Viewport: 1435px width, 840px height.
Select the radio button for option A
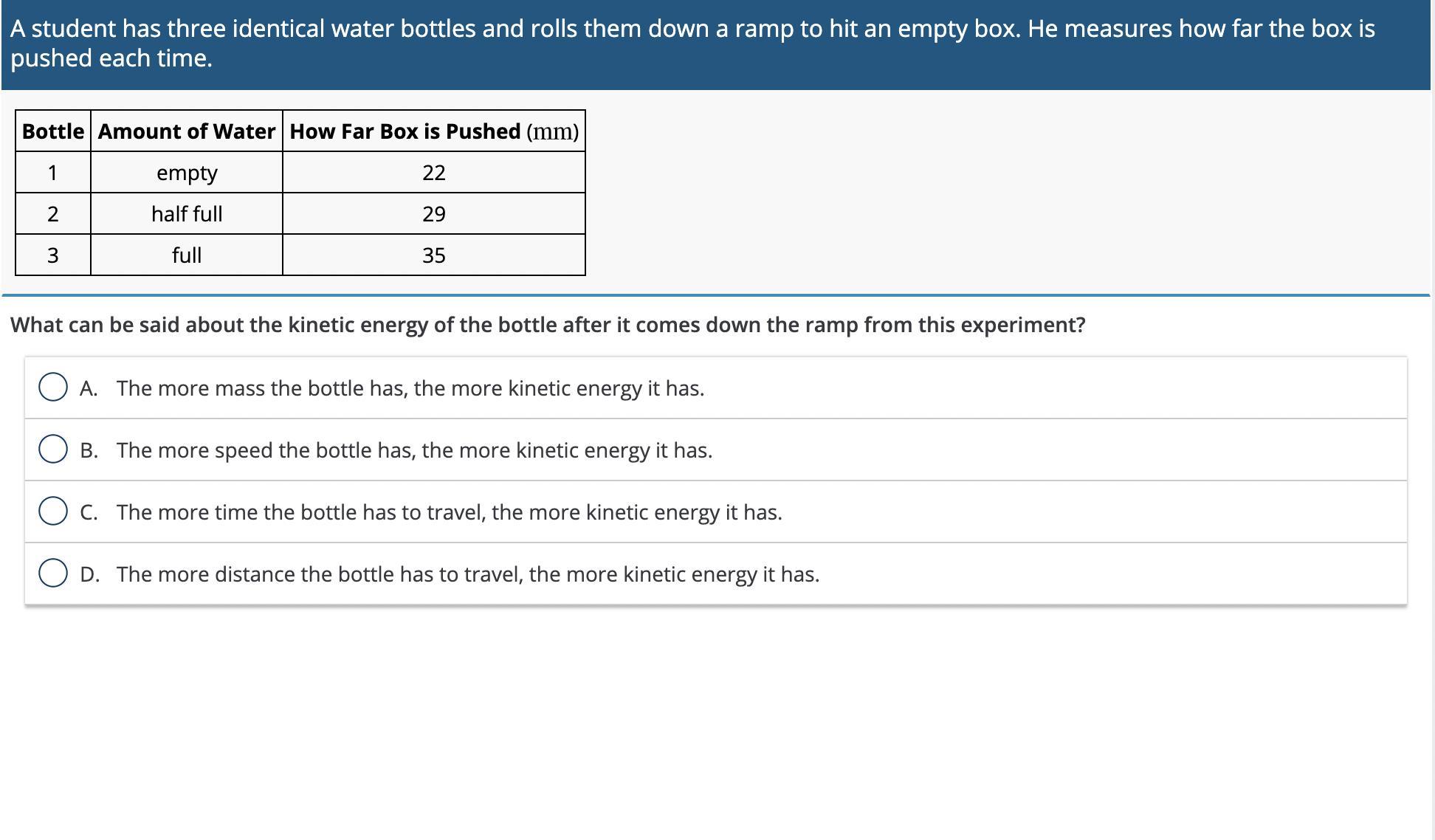[x=53, y=388]
